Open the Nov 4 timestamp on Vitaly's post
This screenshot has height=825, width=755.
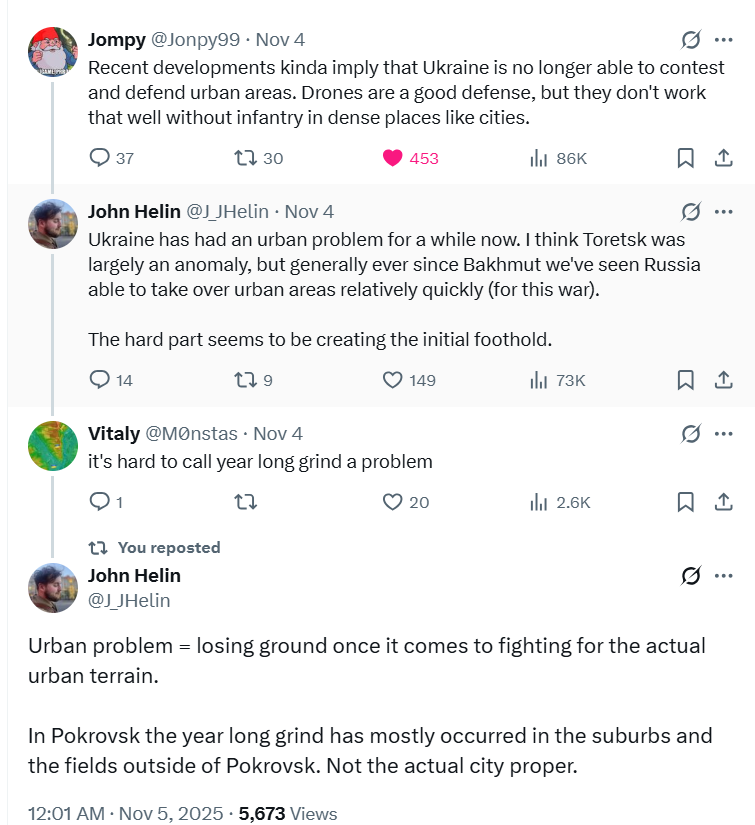point(278,434)
